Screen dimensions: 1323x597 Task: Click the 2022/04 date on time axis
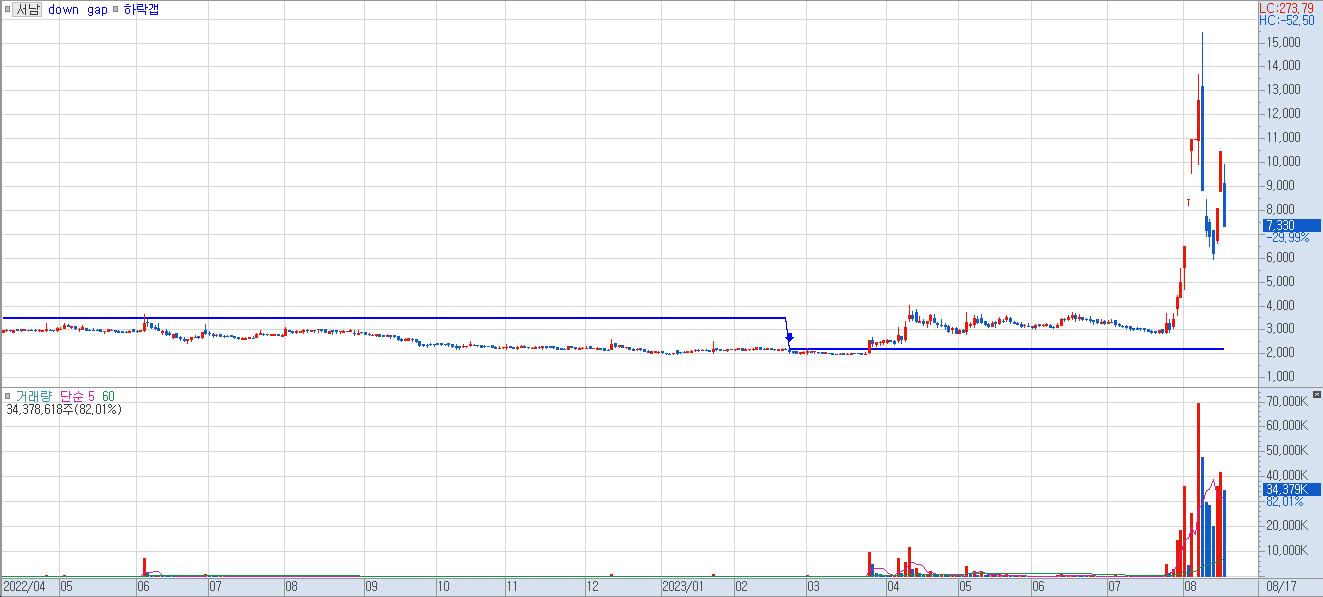pos(25,587)
